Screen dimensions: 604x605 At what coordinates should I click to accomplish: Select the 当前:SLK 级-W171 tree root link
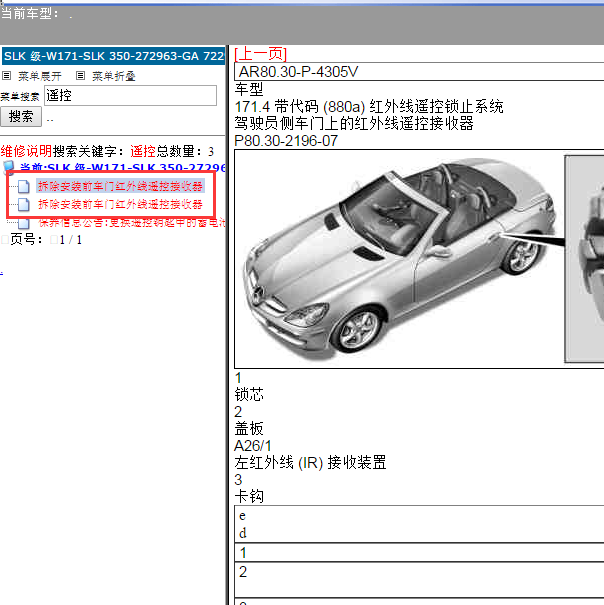[122, 168]
